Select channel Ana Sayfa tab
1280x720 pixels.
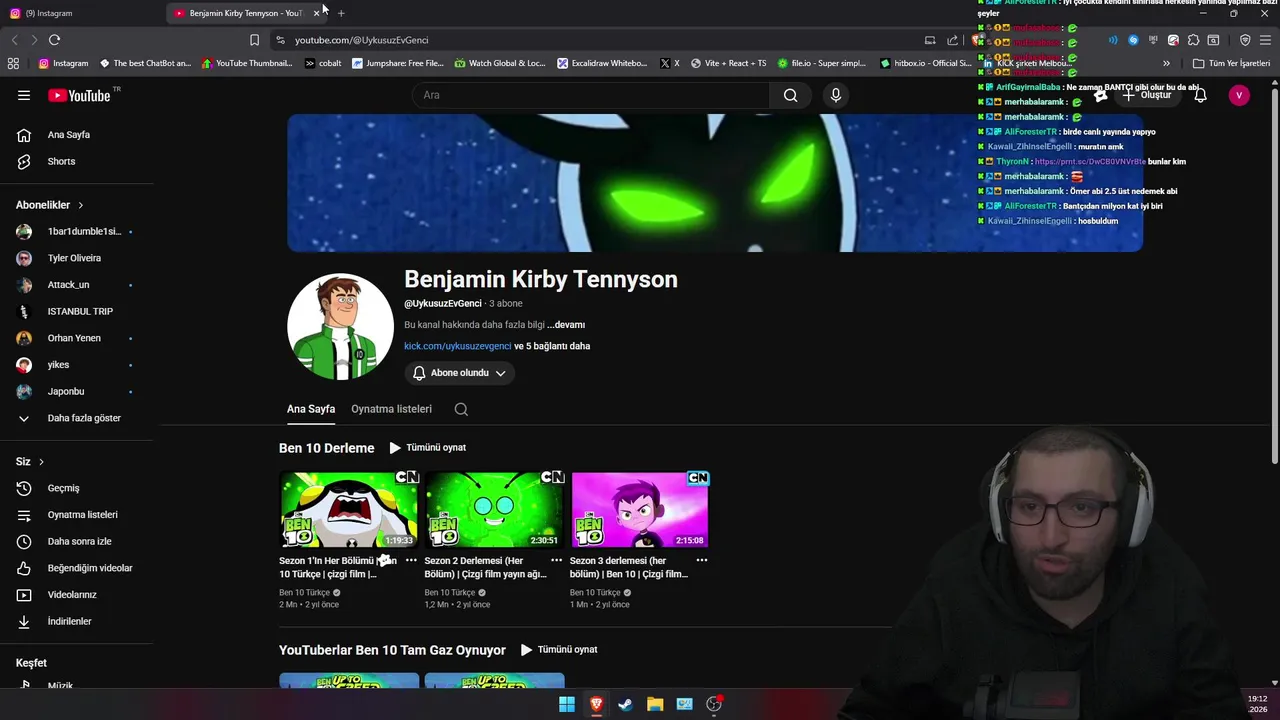pyautogui.click(x=311, y=409)
